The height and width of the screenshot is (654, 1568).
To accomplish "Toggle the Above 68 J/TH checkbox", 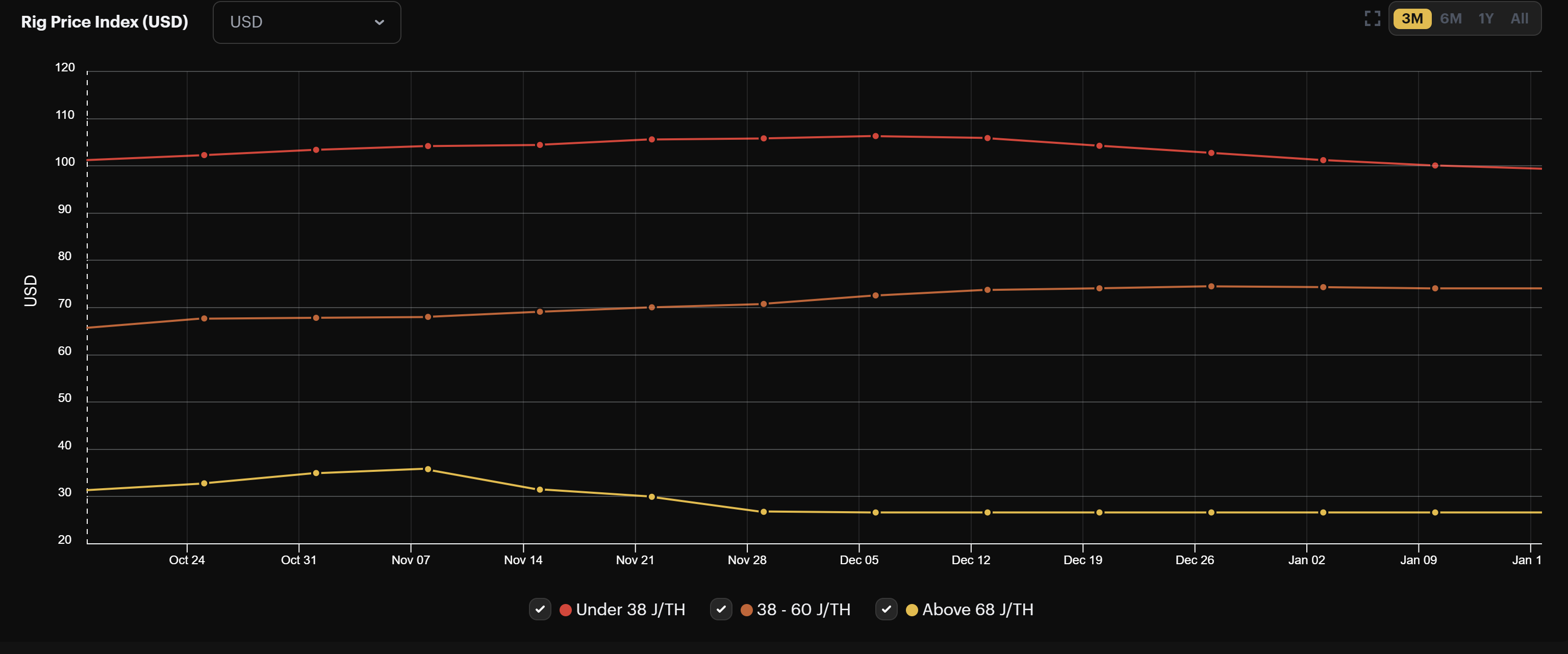I will click(886, 609).
